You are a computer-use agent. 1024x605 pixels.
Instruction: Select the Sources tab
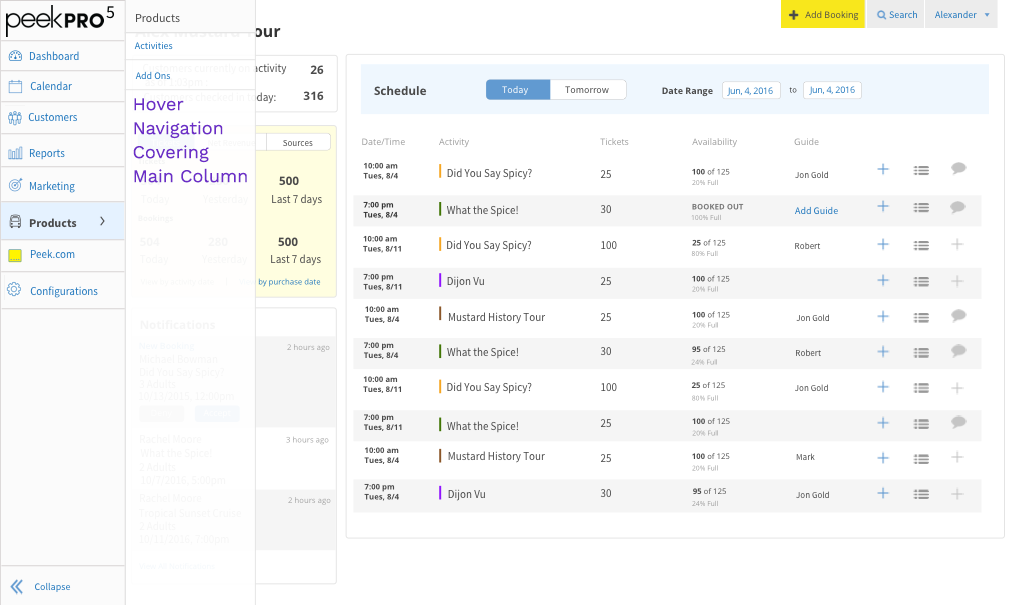[x=298, y=142]
